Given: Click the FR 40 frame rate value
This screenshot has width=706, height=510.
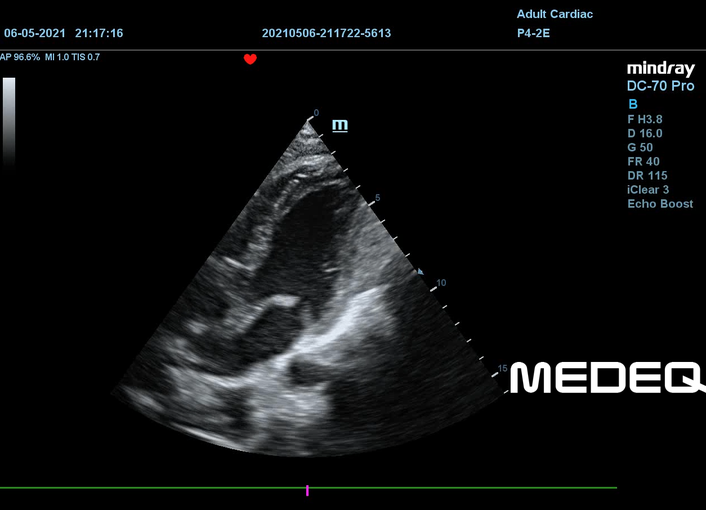Looking at the screenshot, I should pyautogui.click(x=643, y=161).
